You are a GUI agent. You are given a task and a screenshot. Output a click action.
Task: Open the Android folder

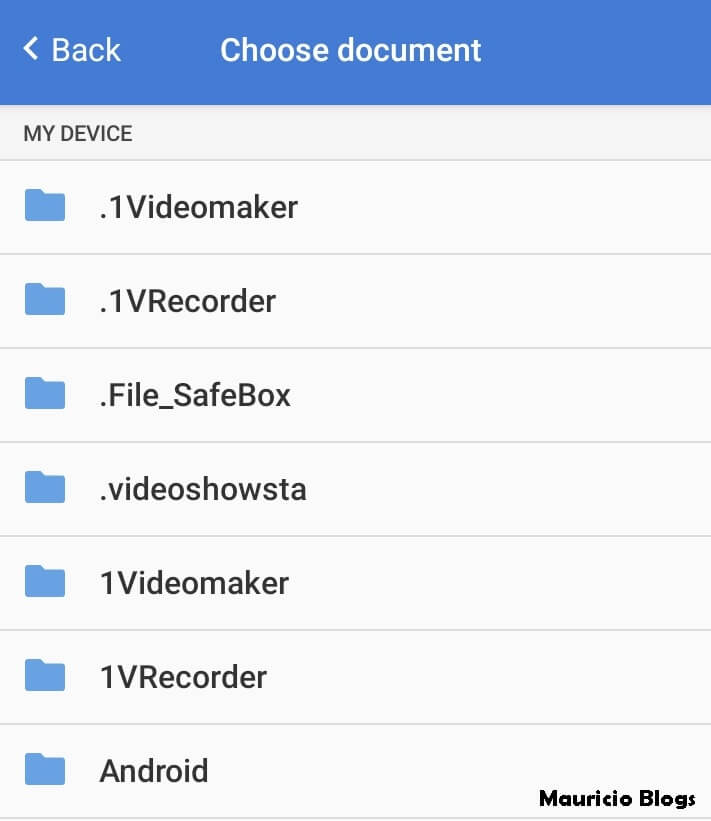pyautogui.click(x=153, y=770)
